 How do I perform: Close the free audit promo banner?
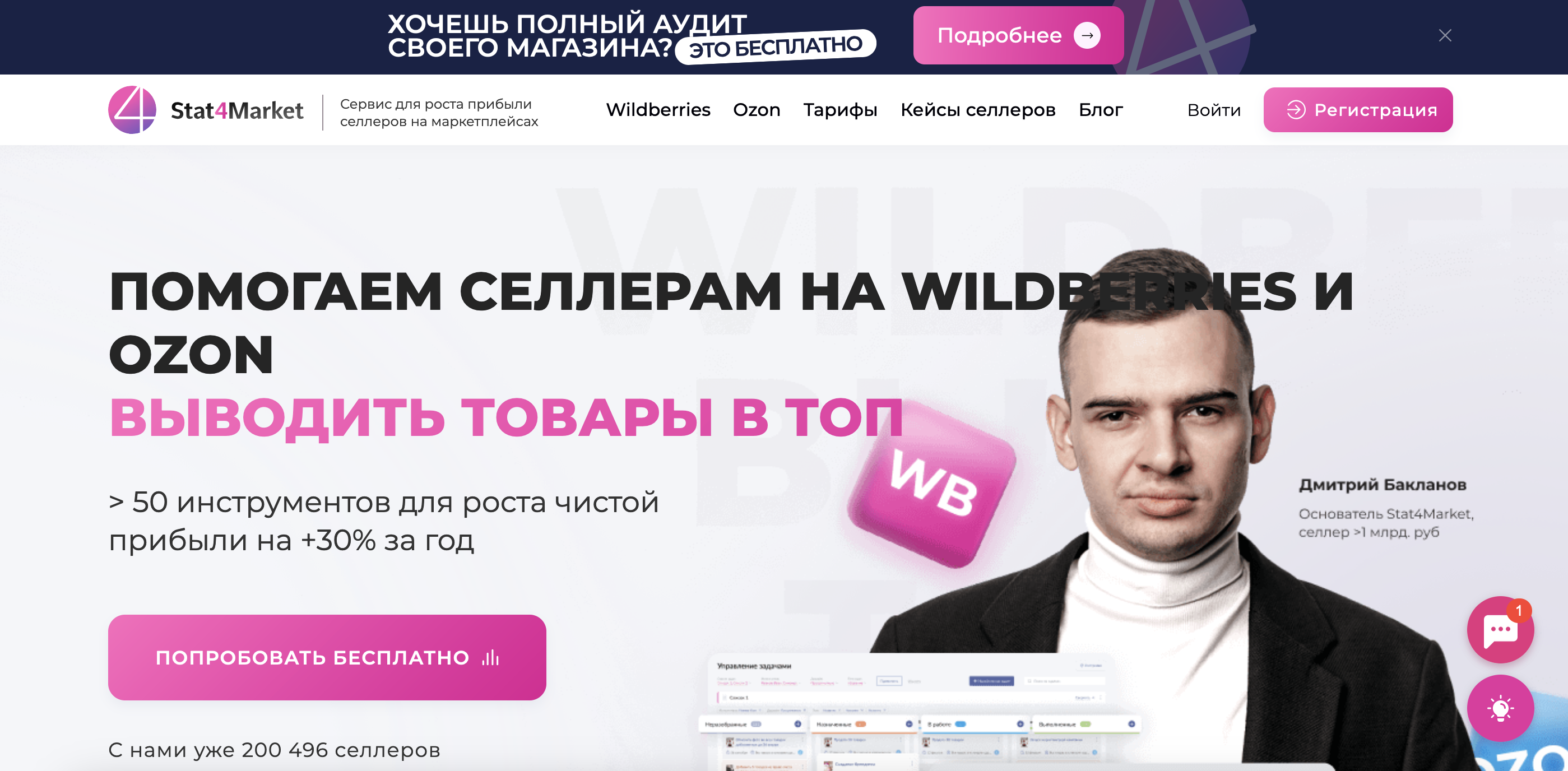point(1445,36)
